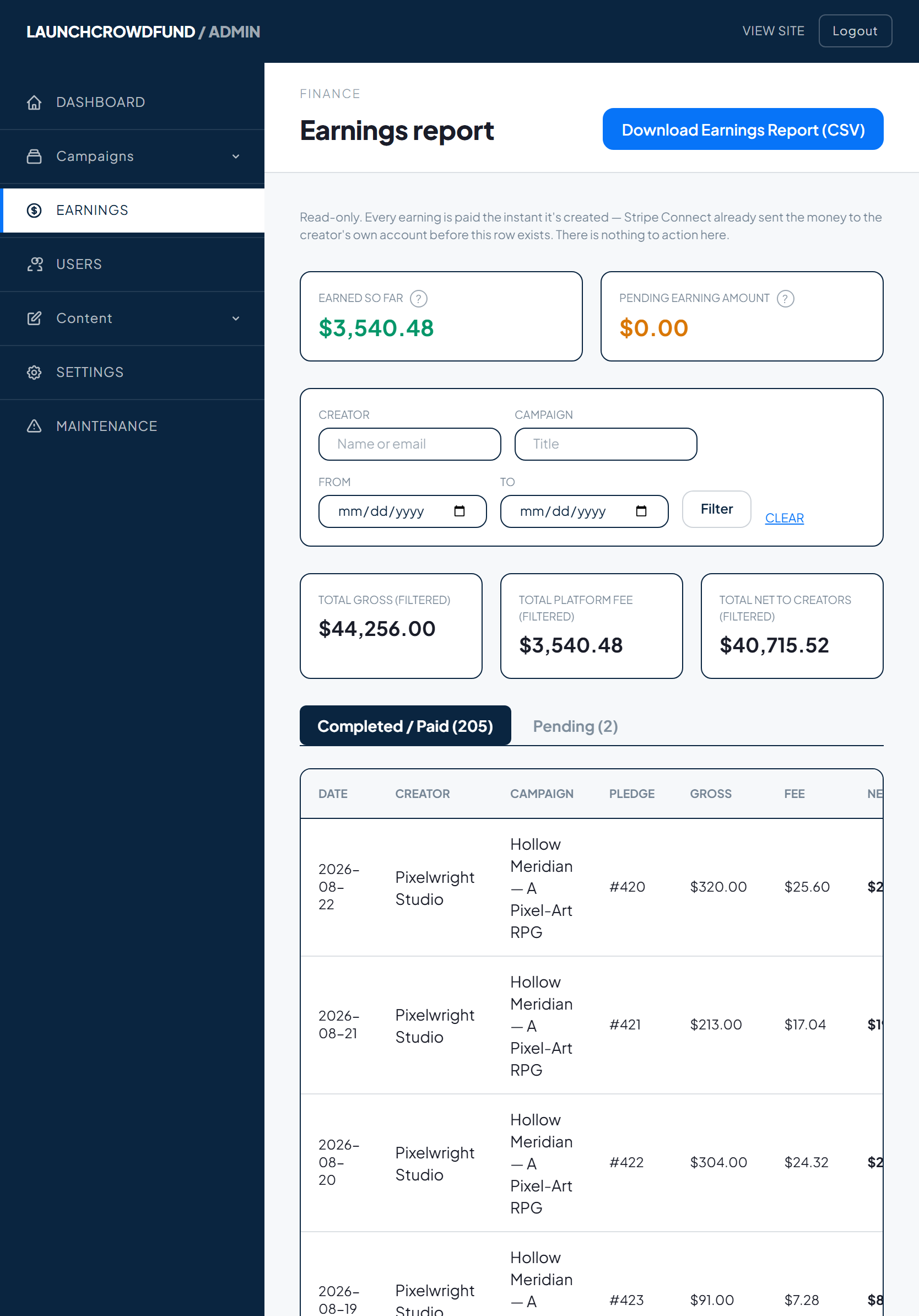Open the MAINTENANCE sidebar section
Viewport: 919px width, 1316px height.
pos(132,426)
